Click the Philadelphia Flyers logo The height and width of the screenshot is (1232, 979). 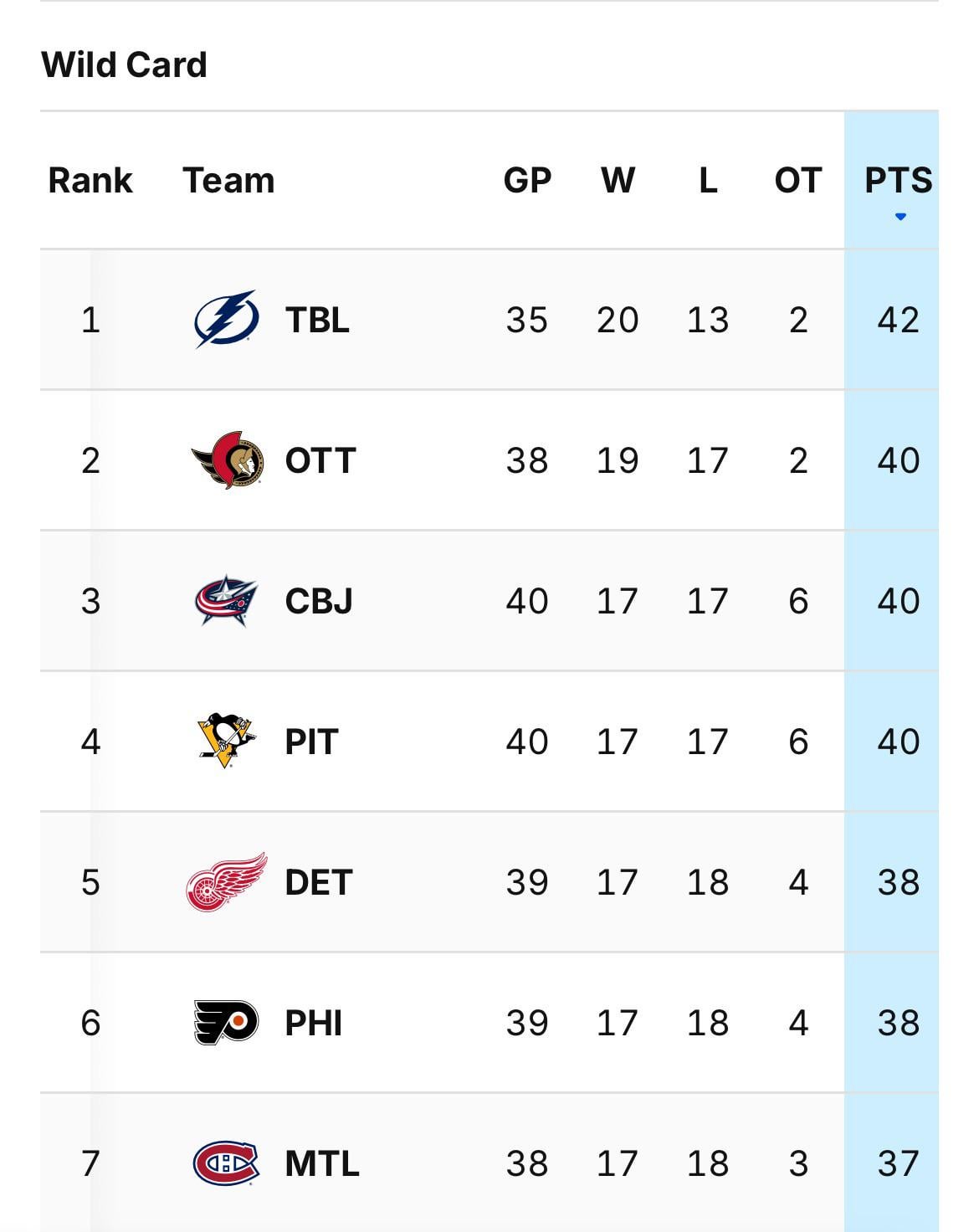(226, 1022)
